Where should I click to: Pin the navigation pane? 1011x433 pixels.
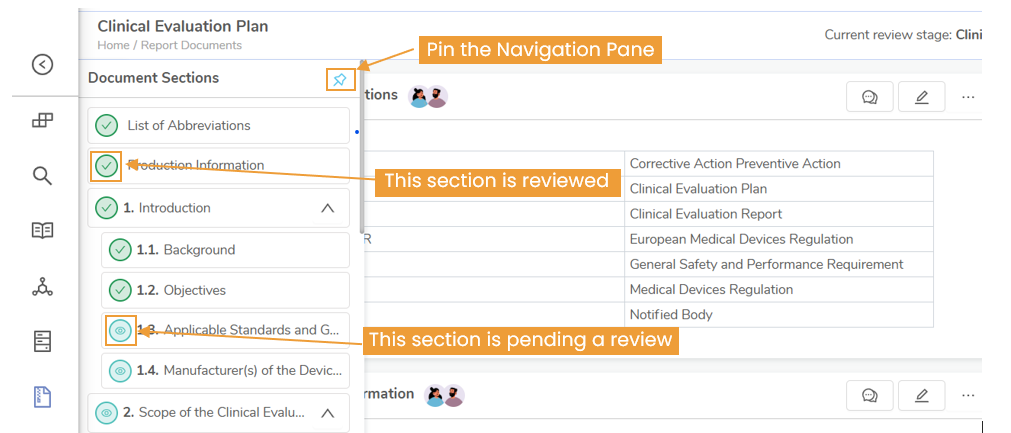point(340,80)
